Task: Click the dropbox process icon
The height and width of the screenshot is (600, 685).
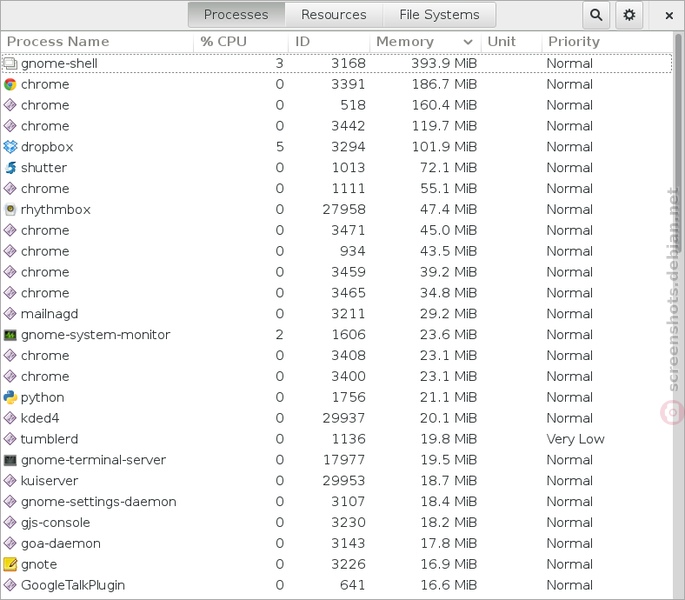Action: 10,147
